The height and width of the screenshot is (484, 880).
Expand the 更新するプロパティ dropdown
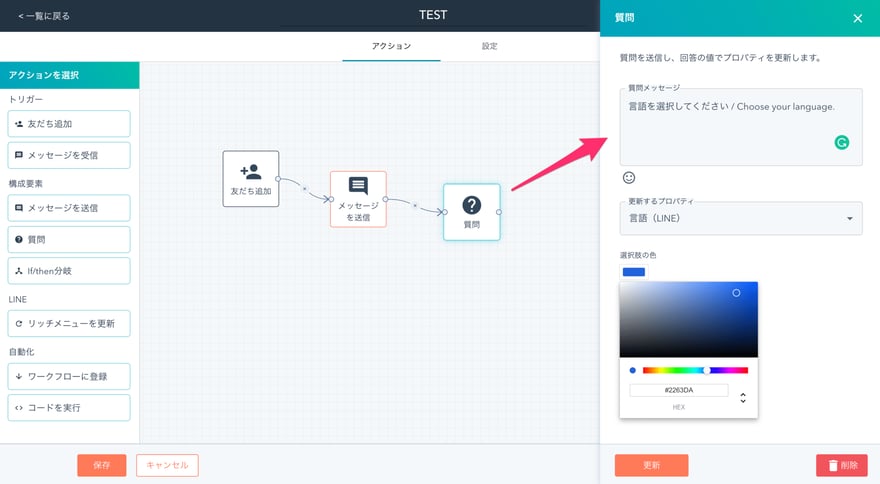click(740, 218)
